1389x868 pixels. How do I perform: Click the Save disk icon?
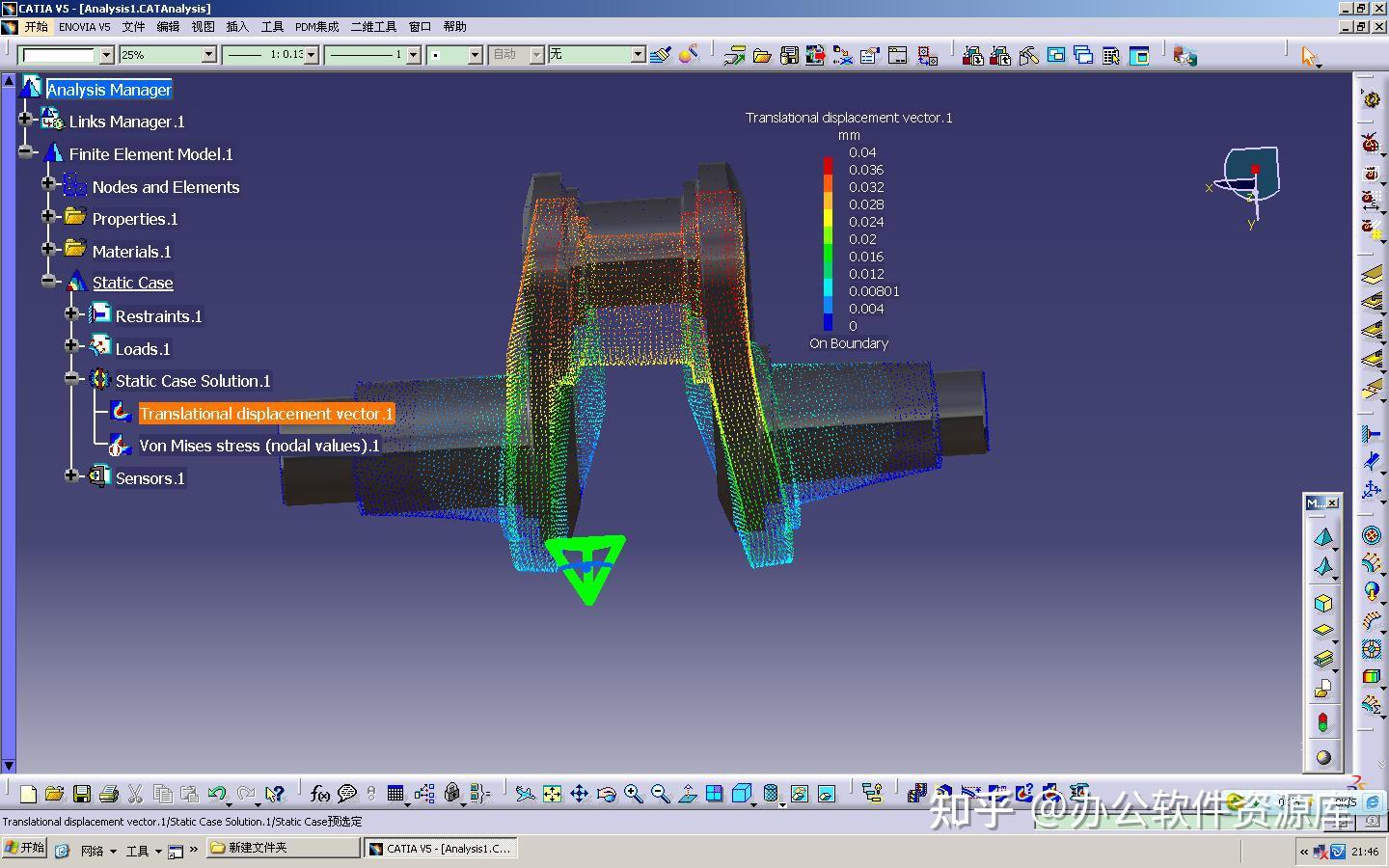pos(82,794)
